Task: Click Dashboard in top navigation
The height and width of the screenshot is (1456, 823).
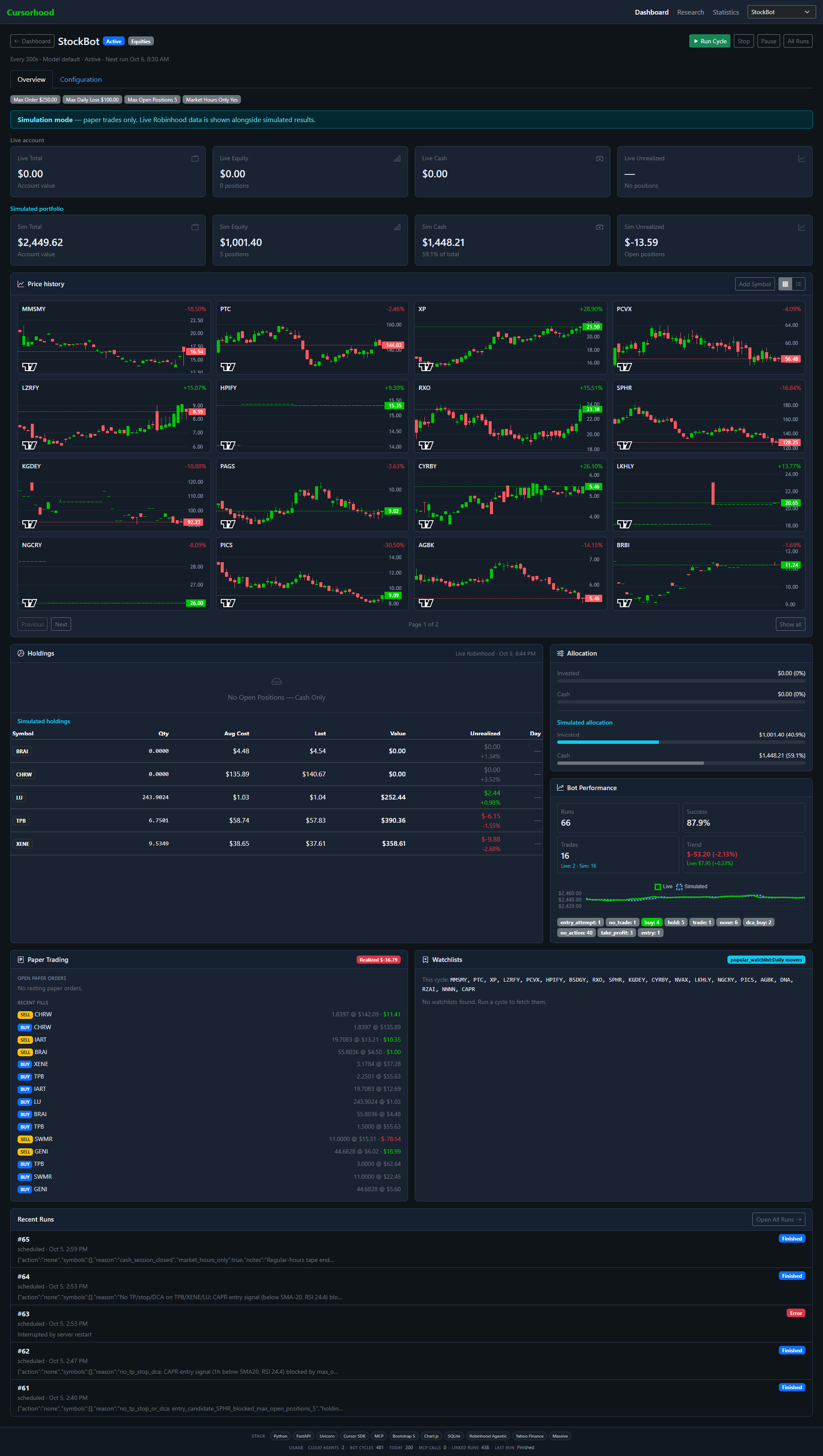Action: [651, 12]
